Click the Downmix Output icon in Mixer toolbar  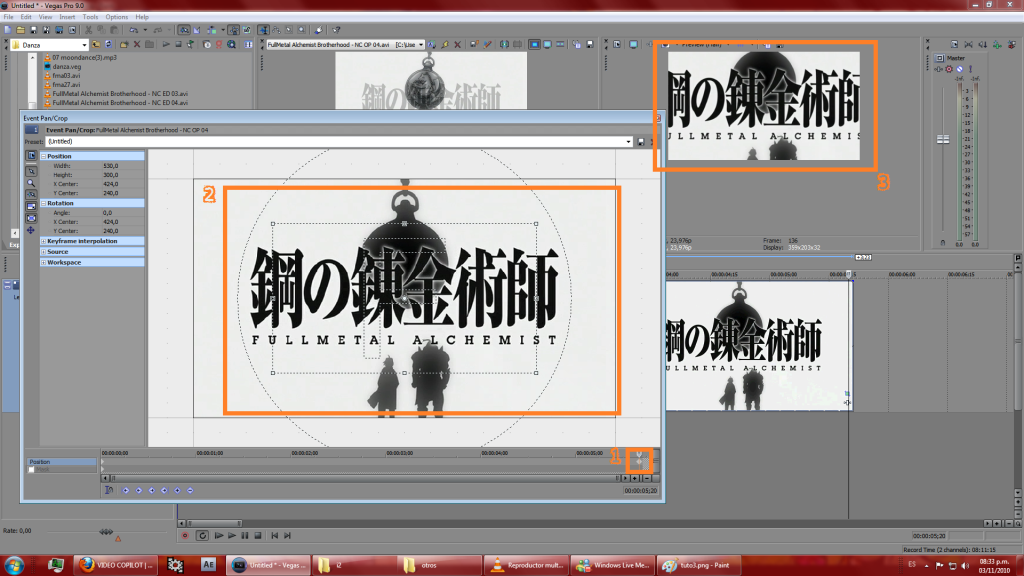(968, 45)
